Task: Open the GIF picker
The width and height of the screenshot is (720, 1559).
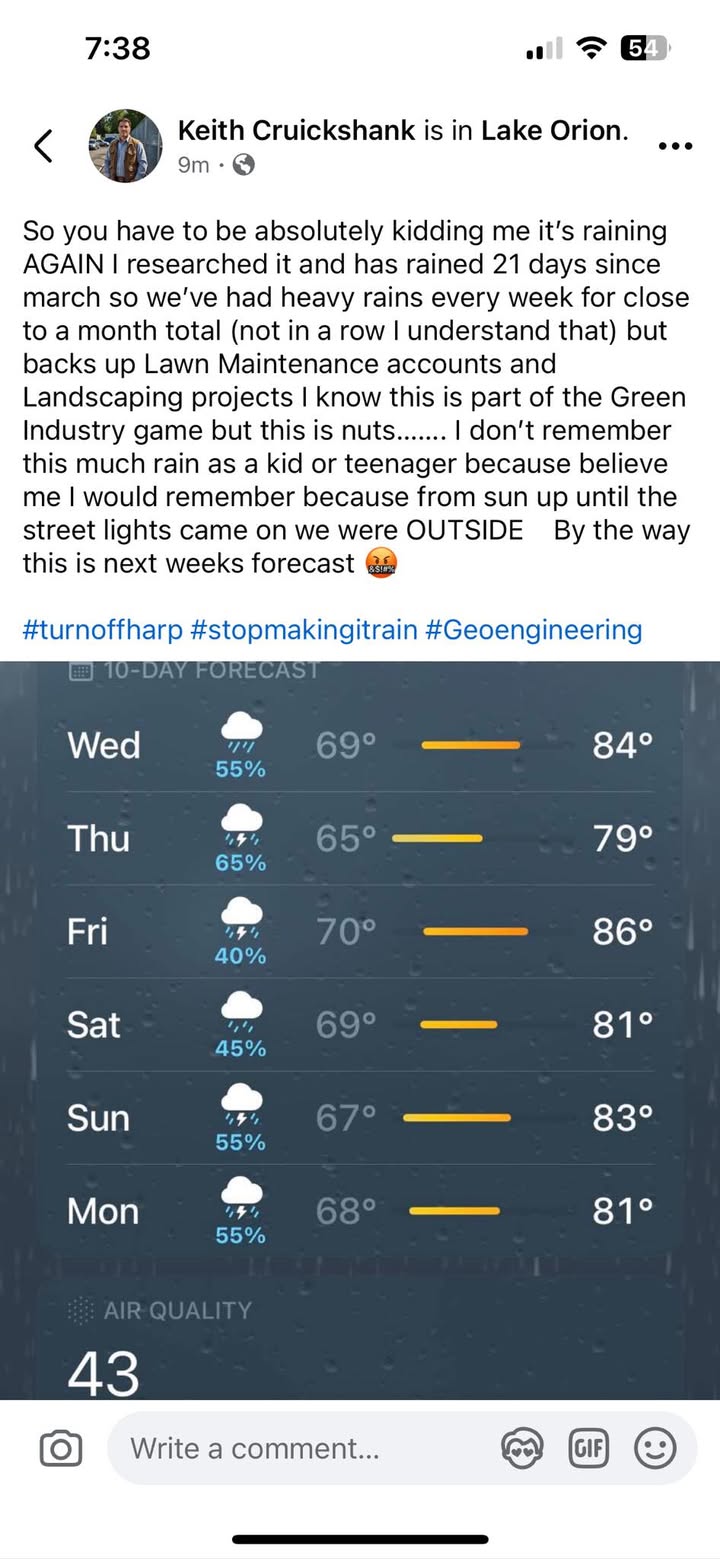Action: (588, 1448)
